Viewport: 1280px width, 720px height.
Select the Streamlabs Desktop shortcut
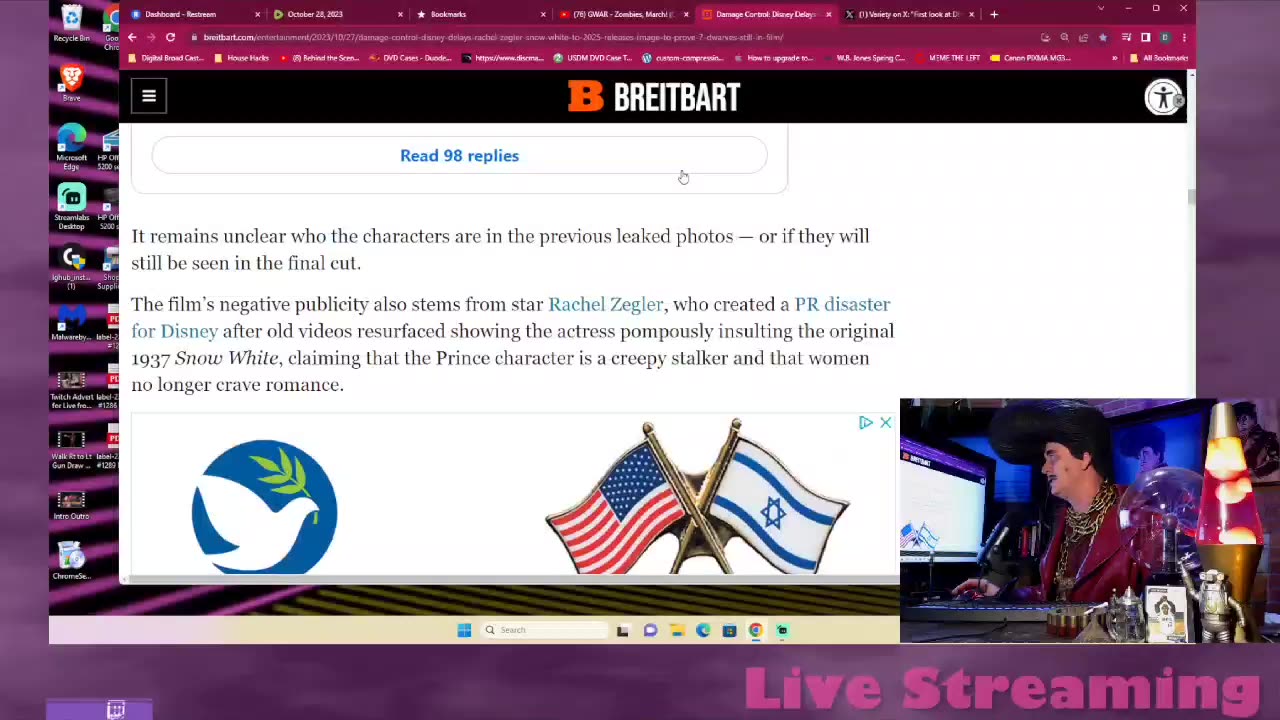coord(71,206)
